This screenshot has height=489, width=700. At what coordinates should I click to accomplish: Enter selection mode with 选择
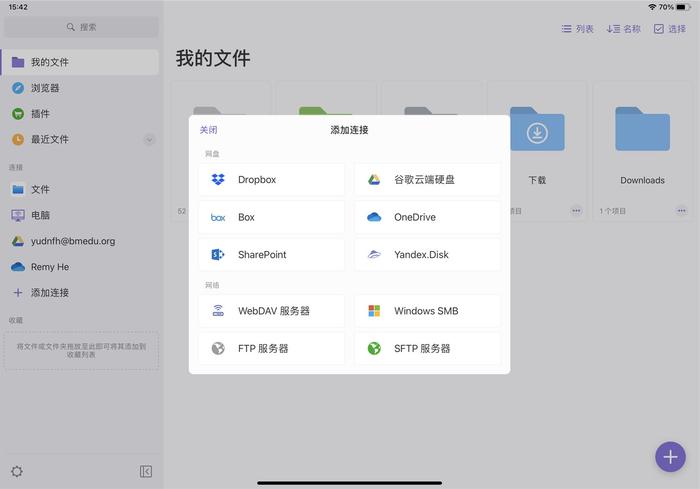coord(670,29)
